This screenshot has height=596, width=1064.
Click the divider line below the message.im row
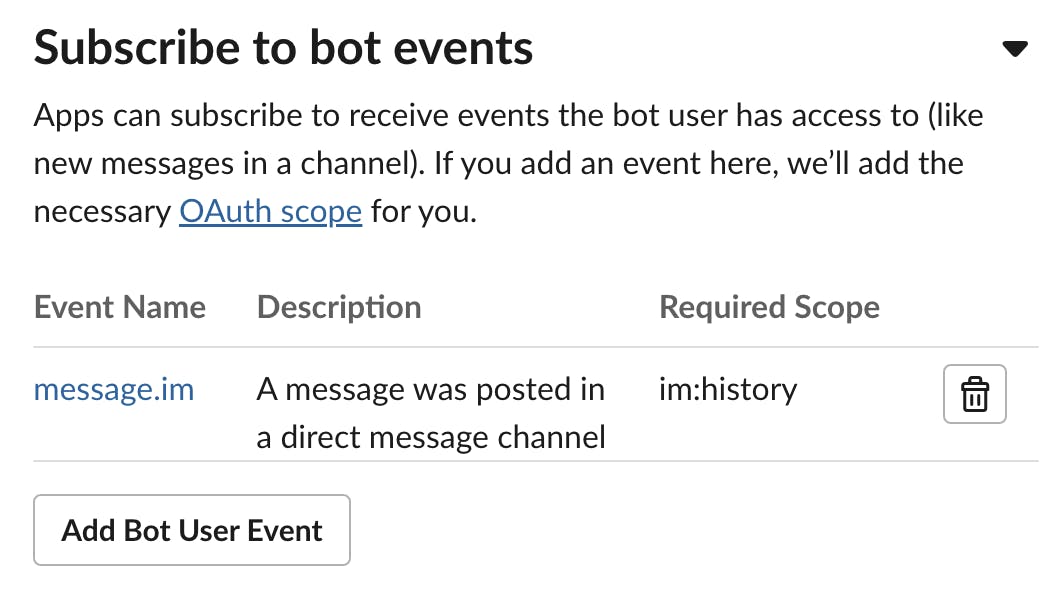[536, 461]
